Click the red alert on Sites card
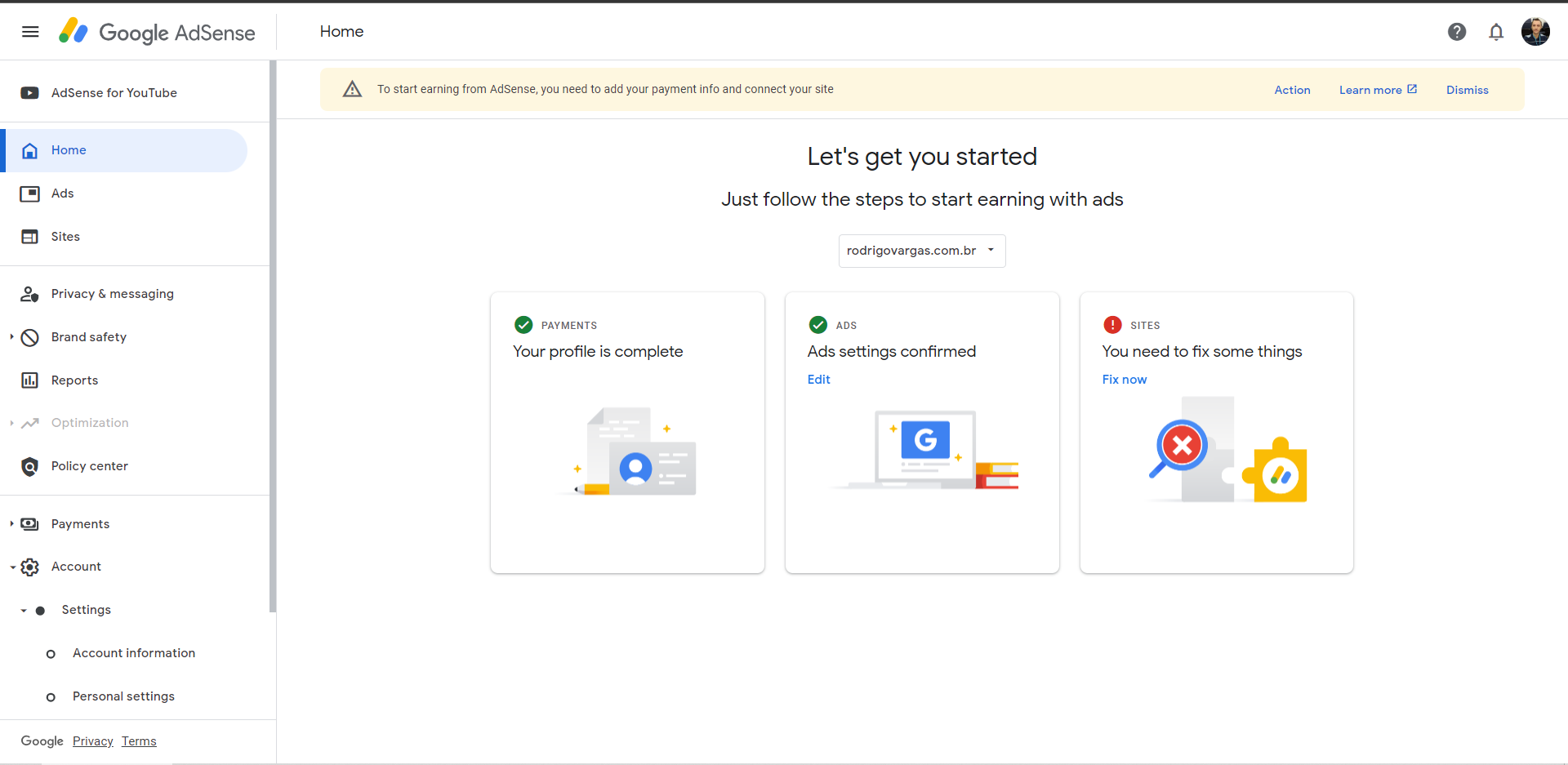 tap(1112, 325)
